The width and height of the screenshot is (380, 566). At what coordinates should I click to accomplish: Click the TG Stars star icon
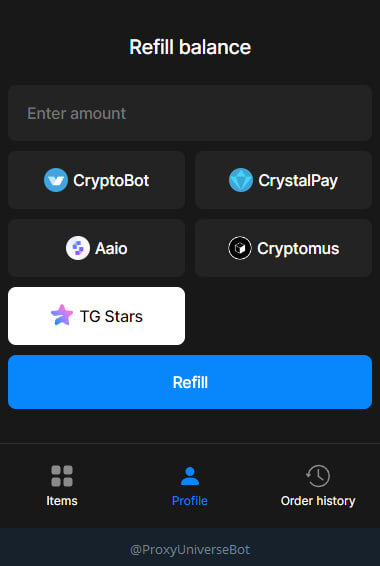tap(62, 315)
